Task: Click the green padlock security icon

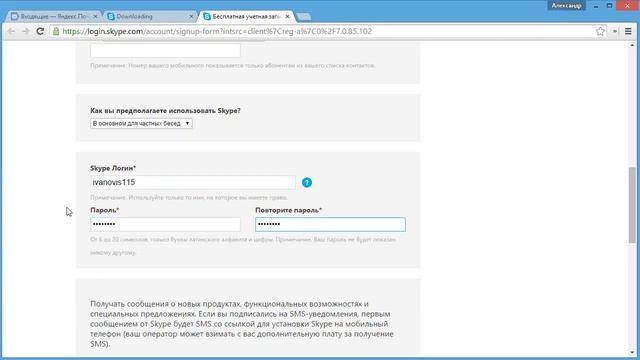Action: click(x=56, y=31)
